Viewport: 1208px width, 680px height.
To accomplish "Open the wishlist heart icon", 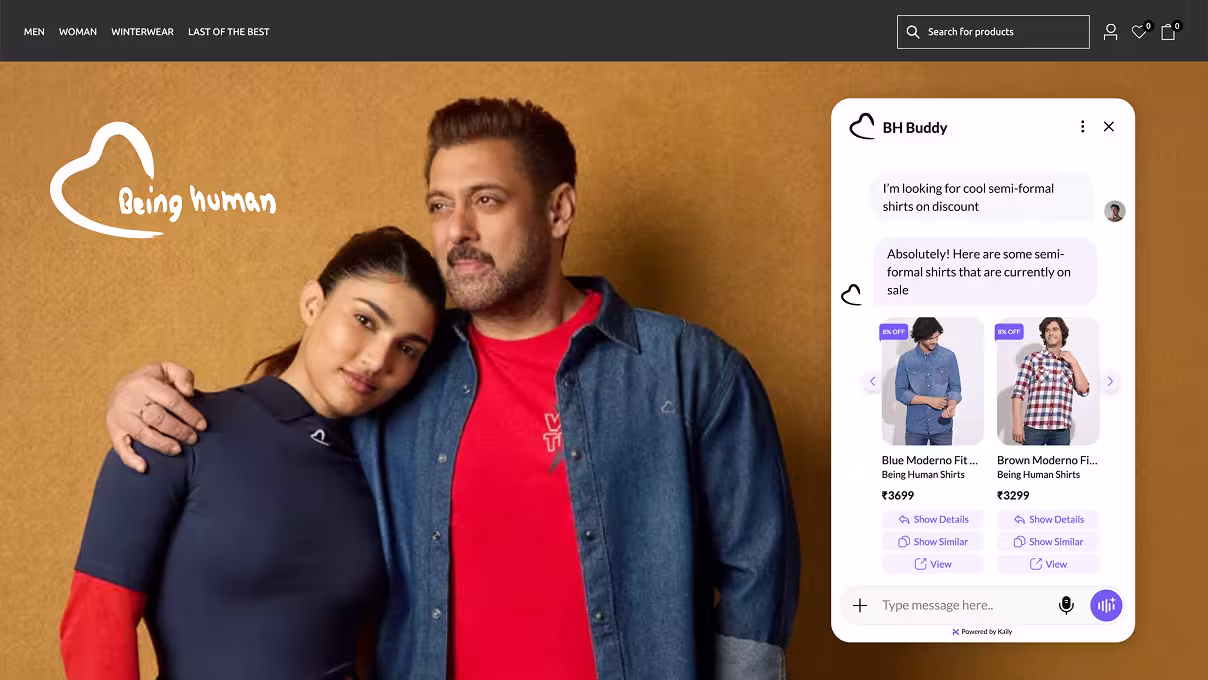I will pyautogui.click(x=1139, y=32).
